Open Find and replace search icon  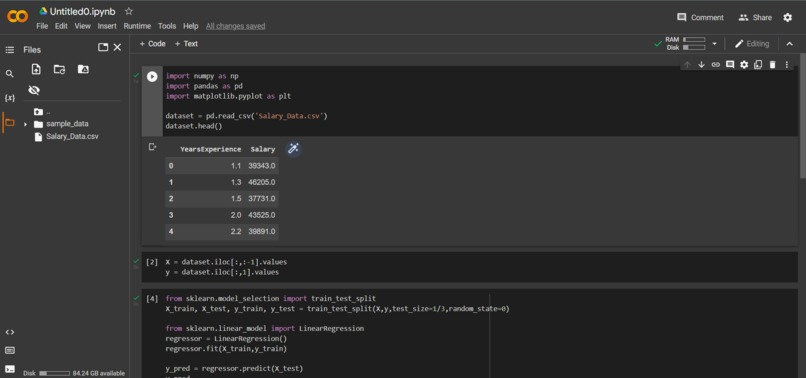(9, 74)
